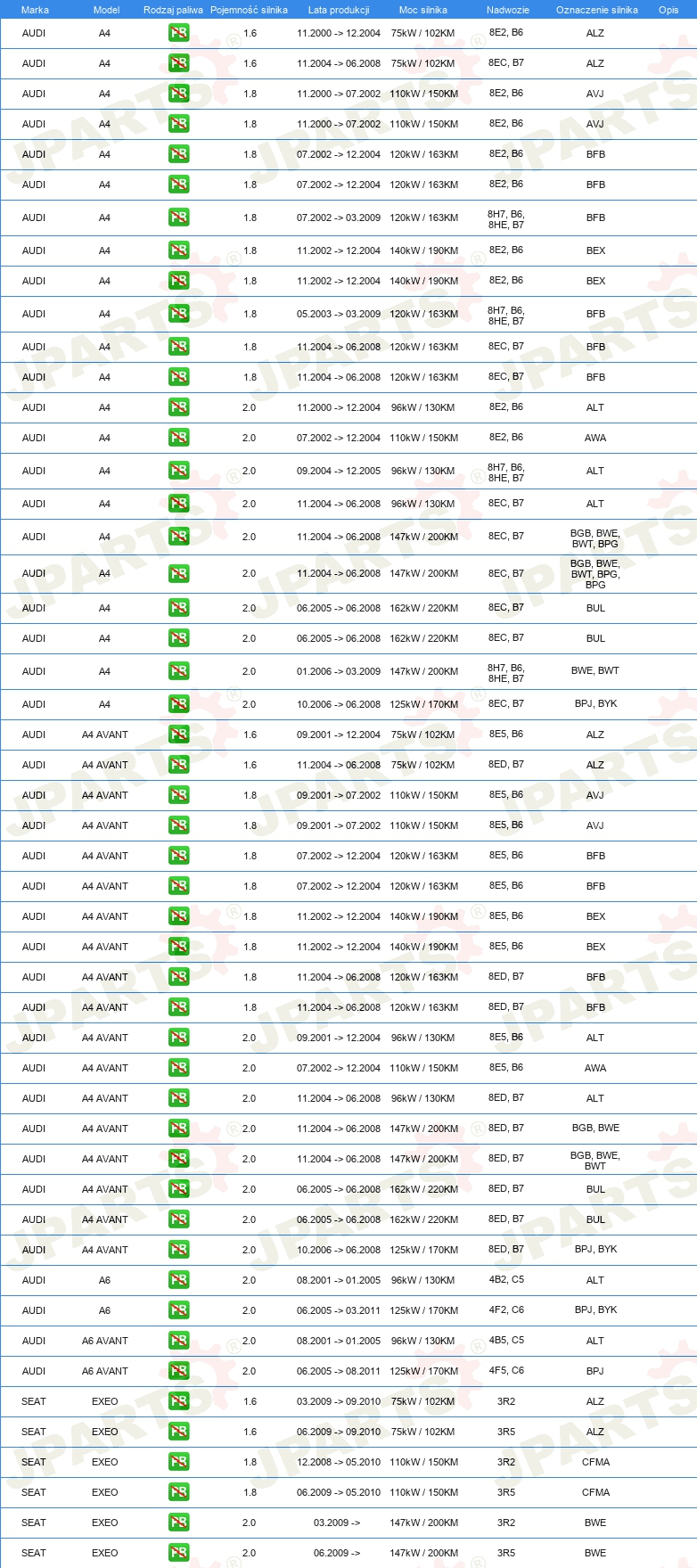Click fuel icon in A4 05.2003 -> 03.2009 row
Viewport: 697px width, 1568px height.
178,314
